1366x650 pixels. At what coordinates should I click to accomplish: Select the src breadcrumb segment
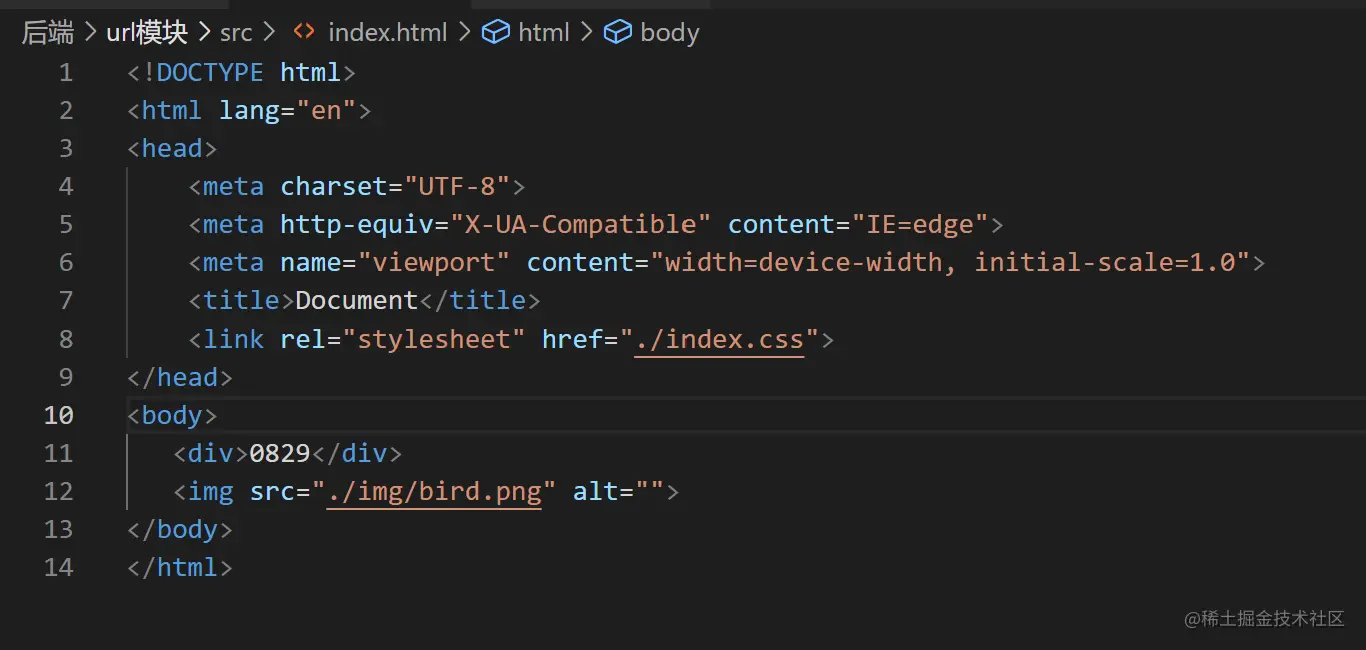[x=236, y=33]
